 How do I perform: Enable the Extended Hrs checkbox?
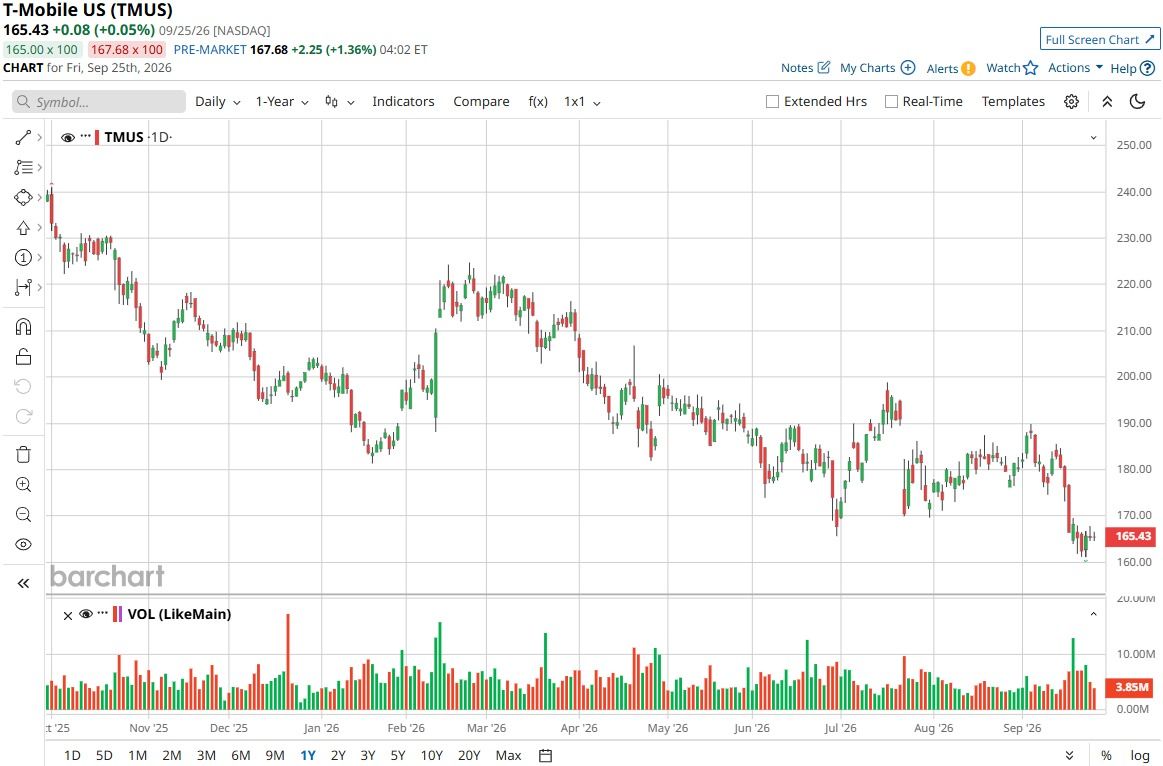(772, 102)
